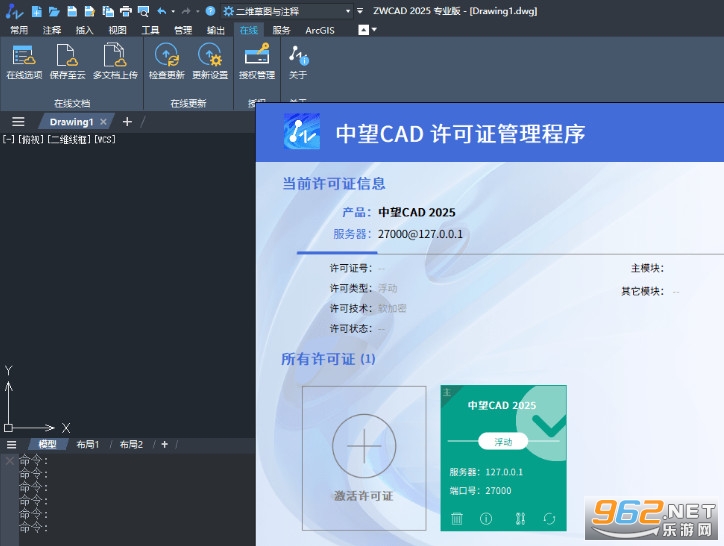Open the ribbon display options dropdown arrow
Image resolution: width=724 pixels, height=546 pixels.
pyautogui.click(x=374, y=30)
